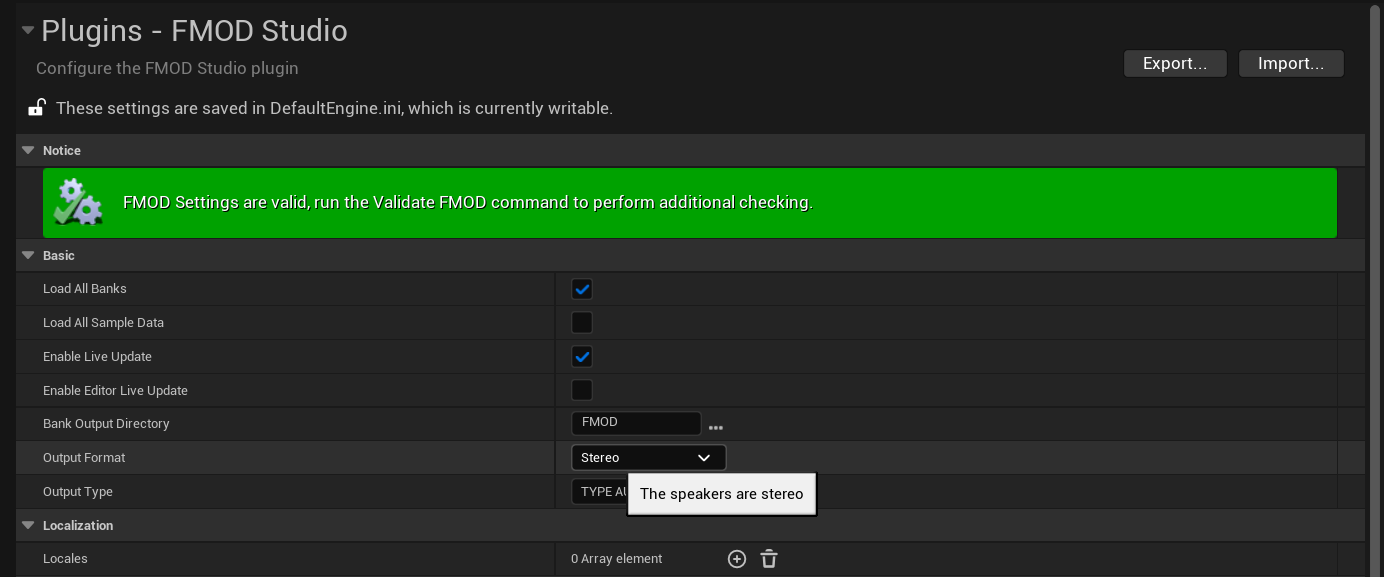Screen dimensions: 1384x577
Task: Open the Output Type dropdown
Action: point(599,492)
